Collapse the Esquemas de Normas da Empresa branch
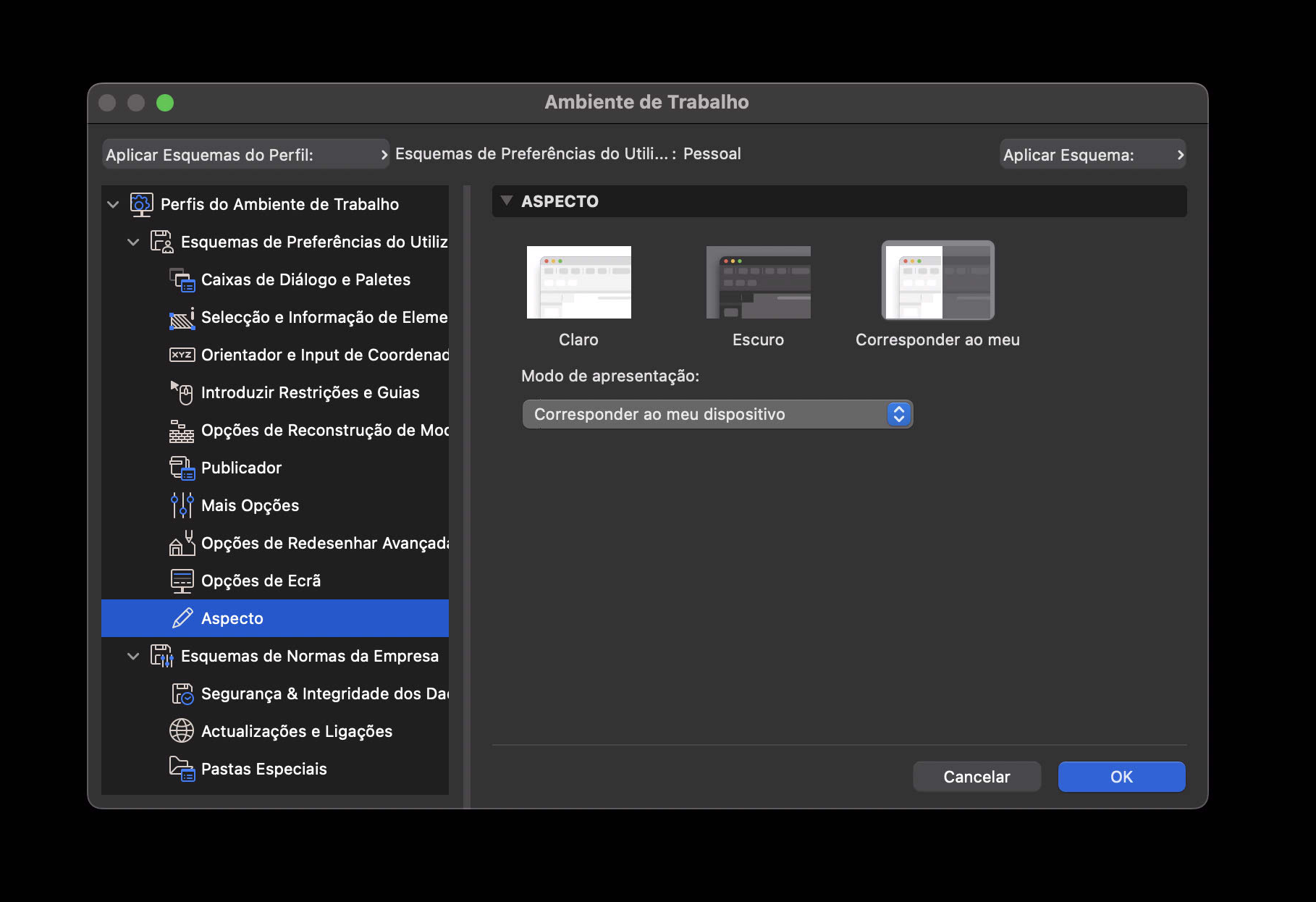Image resolution: width=1316 pixels, height=902 pixels. (x=133, y=656)
